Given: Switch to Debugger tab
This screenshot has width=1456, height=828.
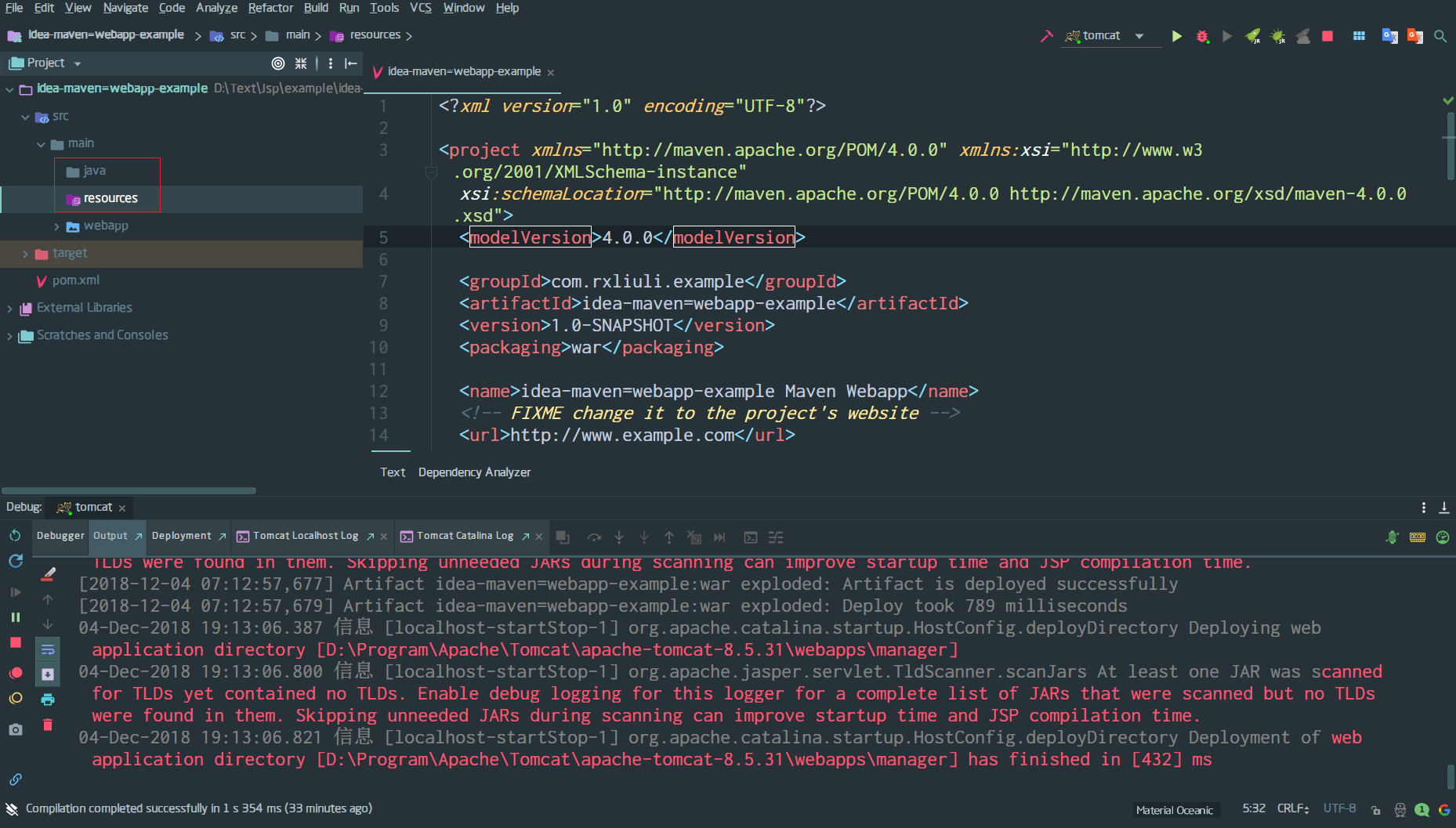Looking at the screenshot, I should 60,536.
